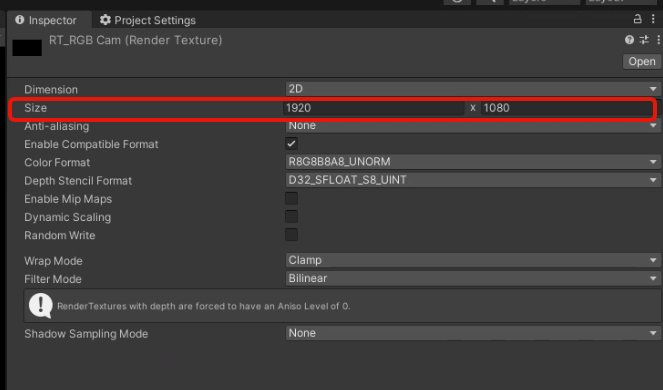Screen dimensions: 663x390
Task: Open the Wrap Mode dropdown showing Clamp
Action: [x=473, y=260]
